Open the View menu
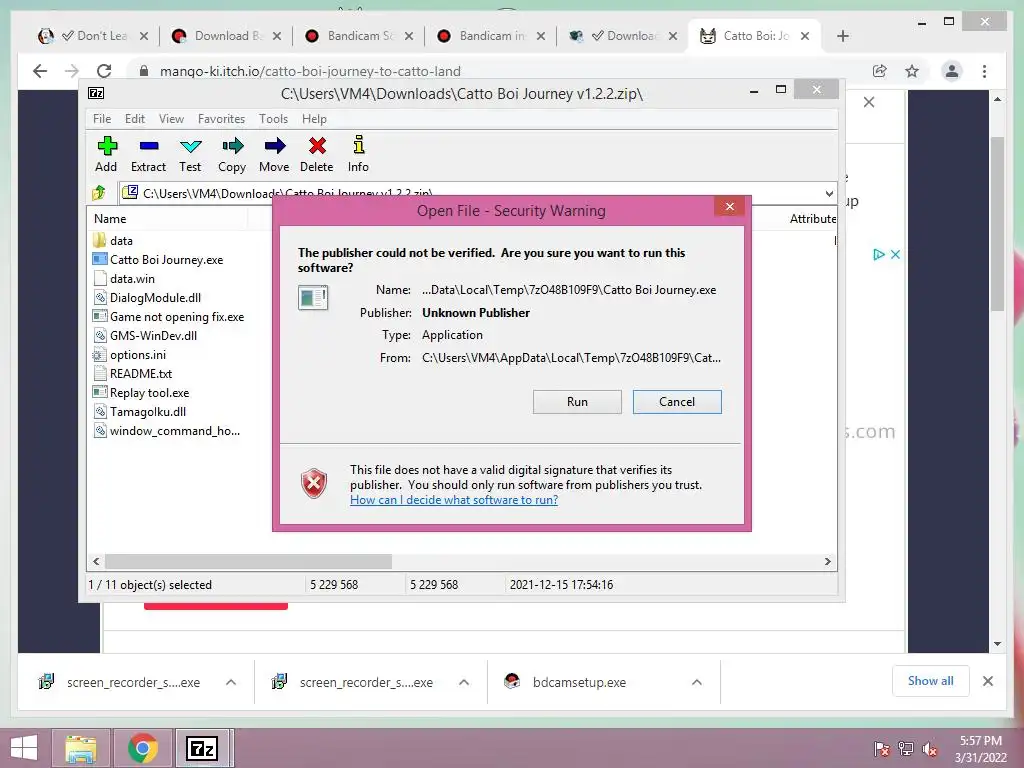Image resolution: width=1024 pixels, height=768 pixels. (x=171, y=119)
